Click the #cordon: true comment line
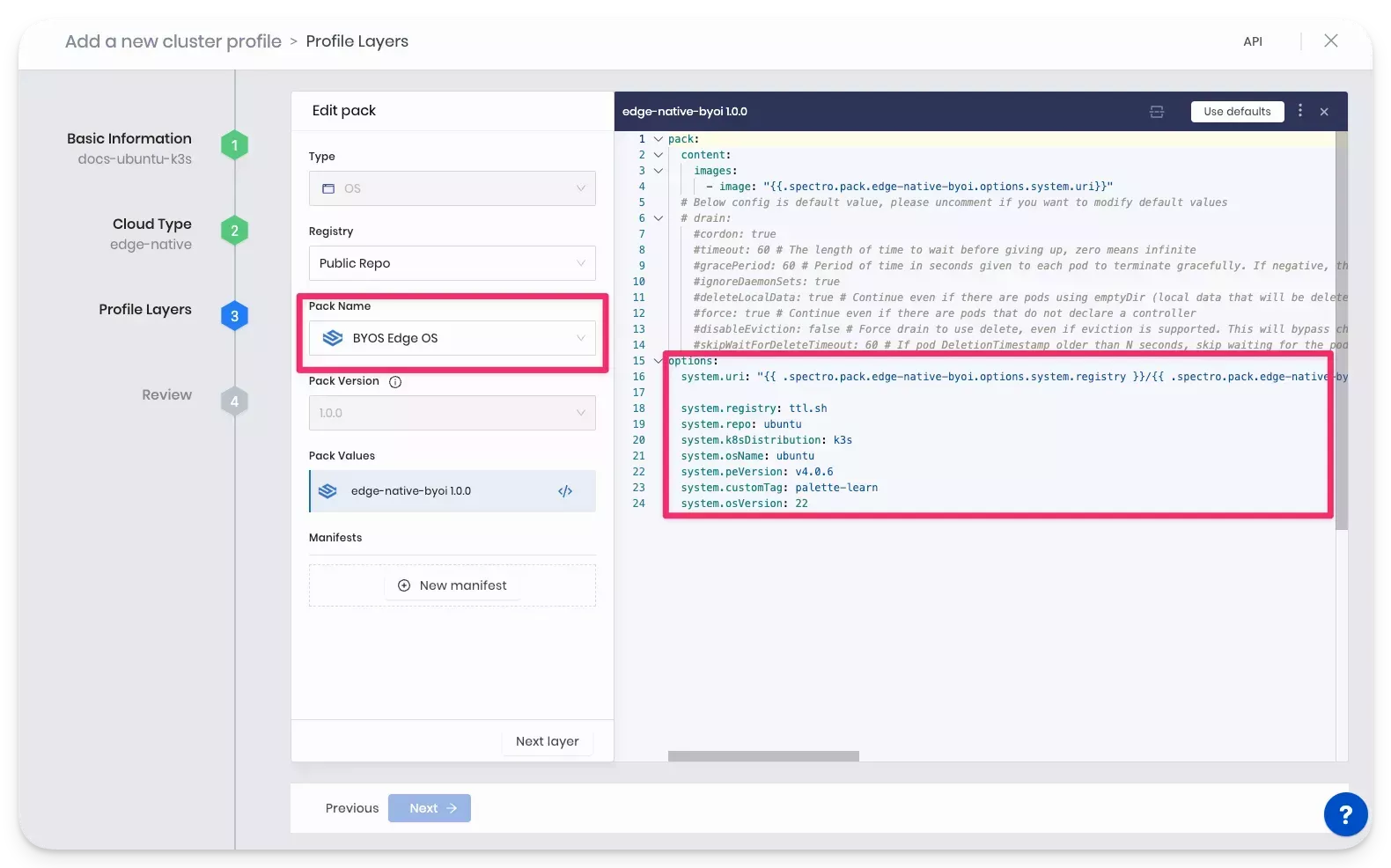Viewport: 1391px width, 868px height. click(735, 234)
